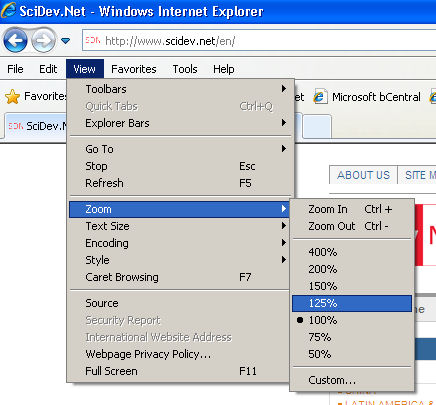The width and height of the screenshot is (436, 405).
Task: Set zoom level to 50%
Action: click(352, 354)
